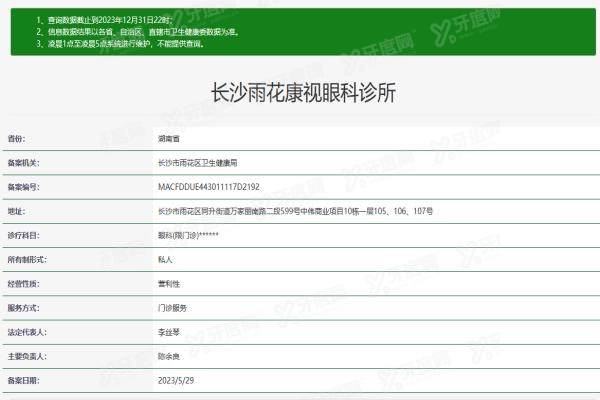This screenshot has height=400, width=600.
Task: Select the date 2023/5/29
Action: [x=176, y=380]
